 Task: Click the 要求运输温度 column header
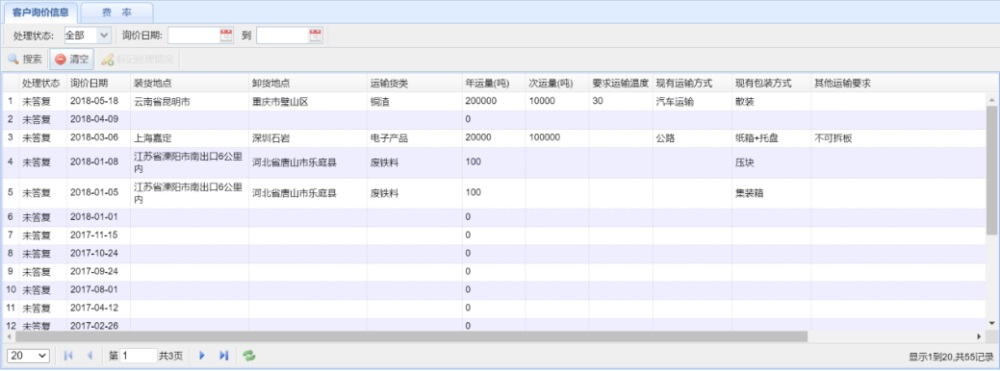pos(620,84)
